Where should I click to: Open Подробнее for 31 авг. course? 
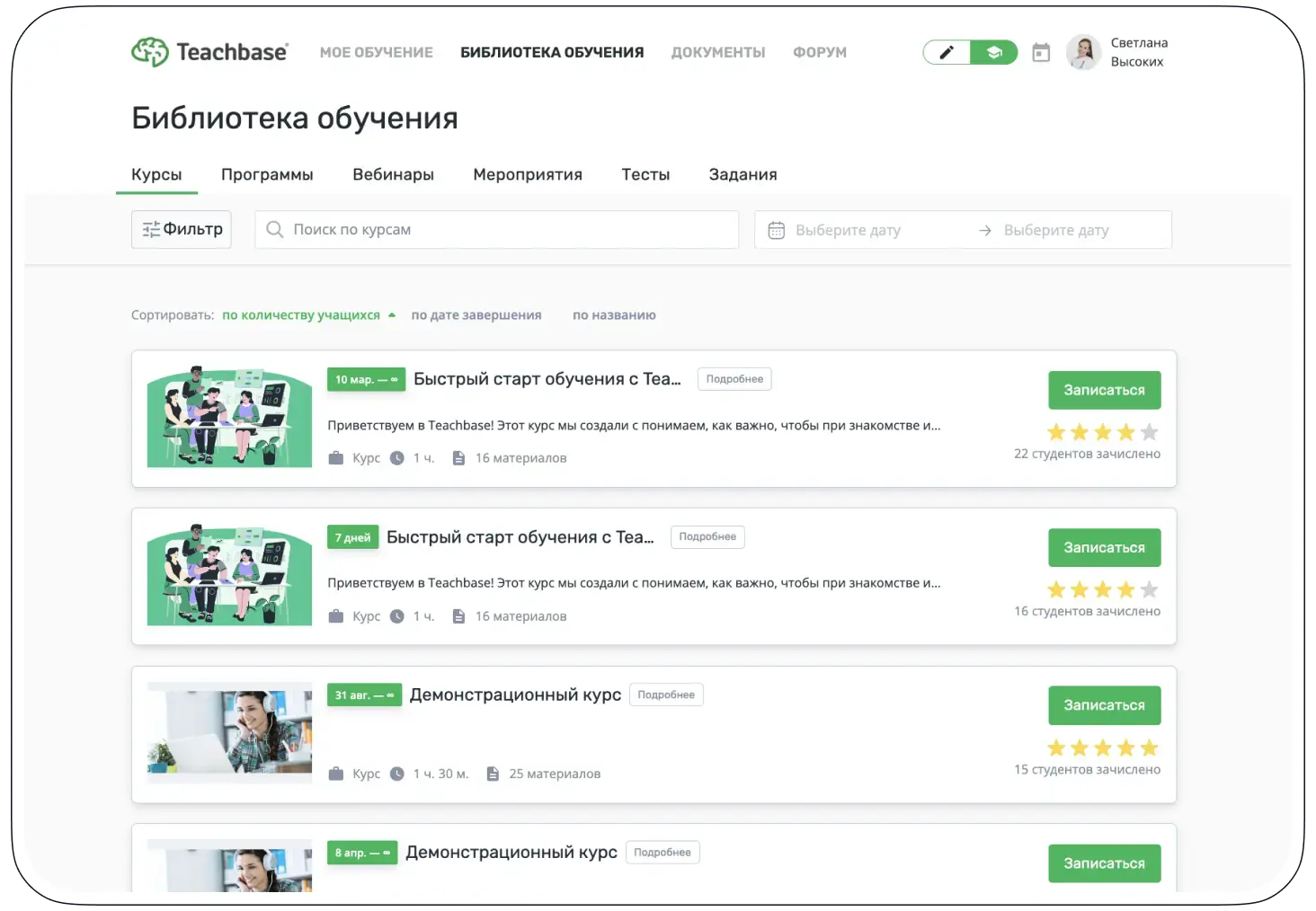click(x=666, y=694)
